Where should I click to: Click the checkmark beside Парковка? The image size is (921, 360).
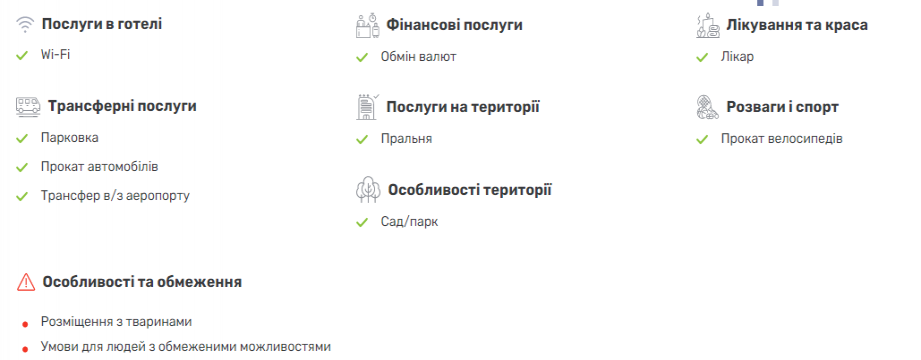point(22,139)
